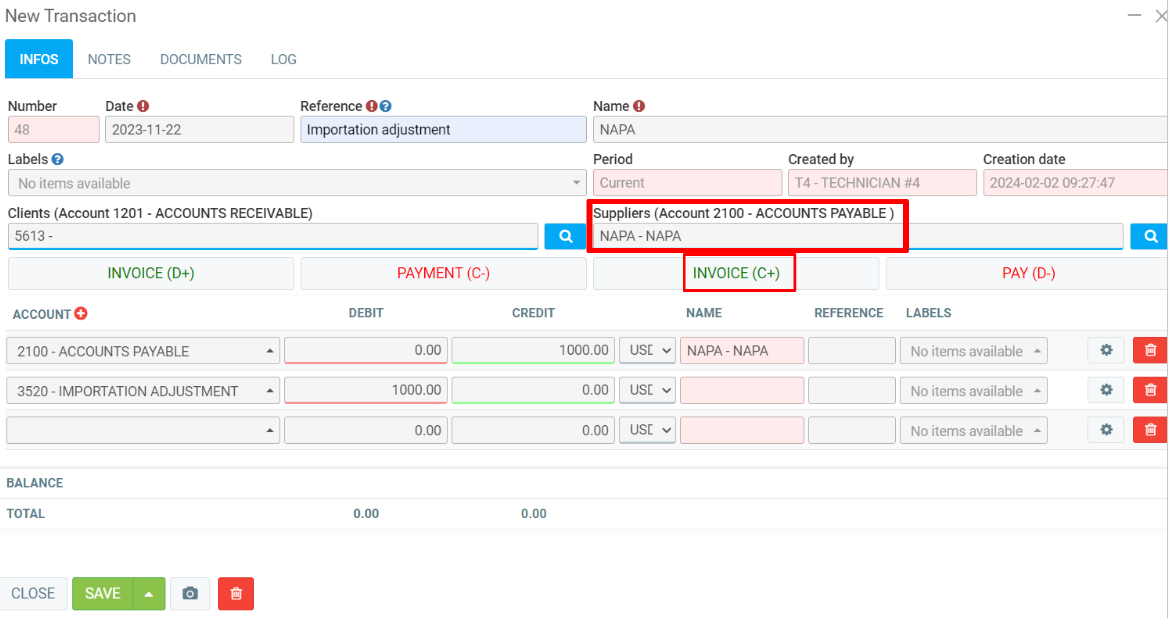Click the search icon for Suppliers field

point(1150,236)
